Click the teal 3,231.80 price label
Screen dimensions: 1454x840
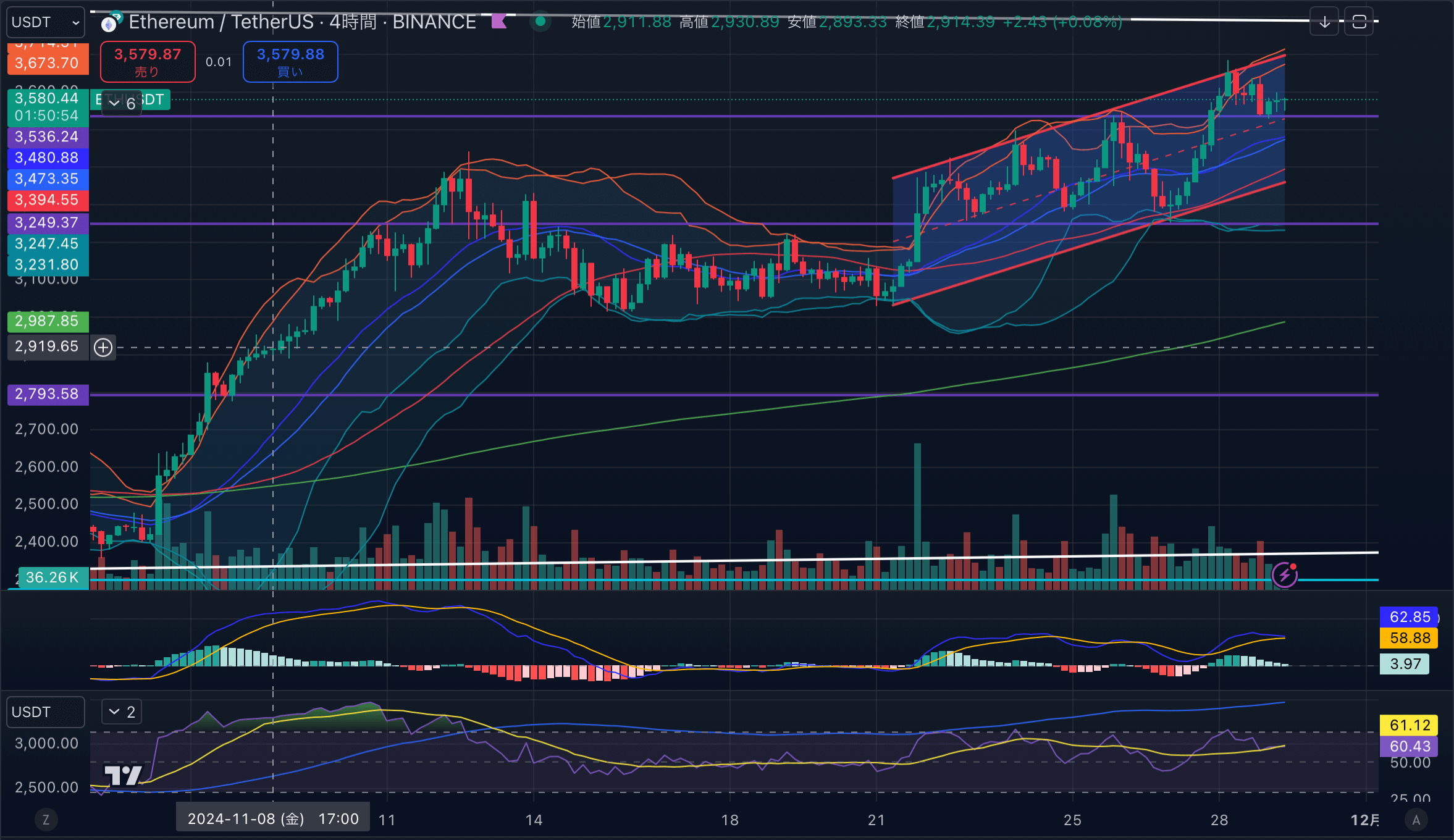[48, 265]
